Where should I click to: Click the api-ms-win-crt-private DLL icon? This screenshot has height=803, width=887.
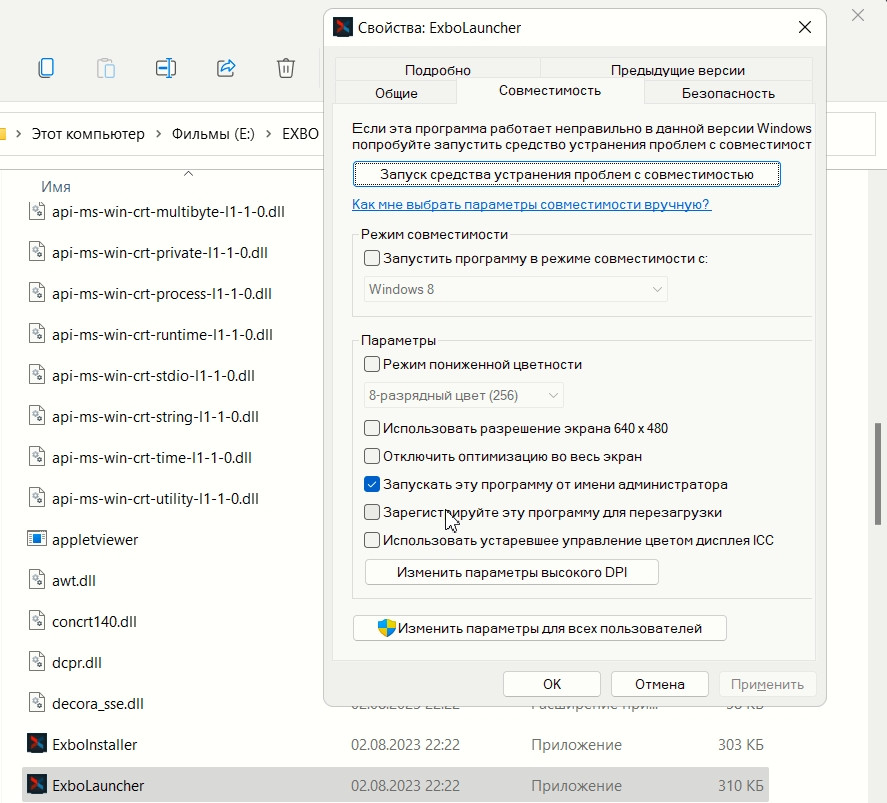(37, 252)
